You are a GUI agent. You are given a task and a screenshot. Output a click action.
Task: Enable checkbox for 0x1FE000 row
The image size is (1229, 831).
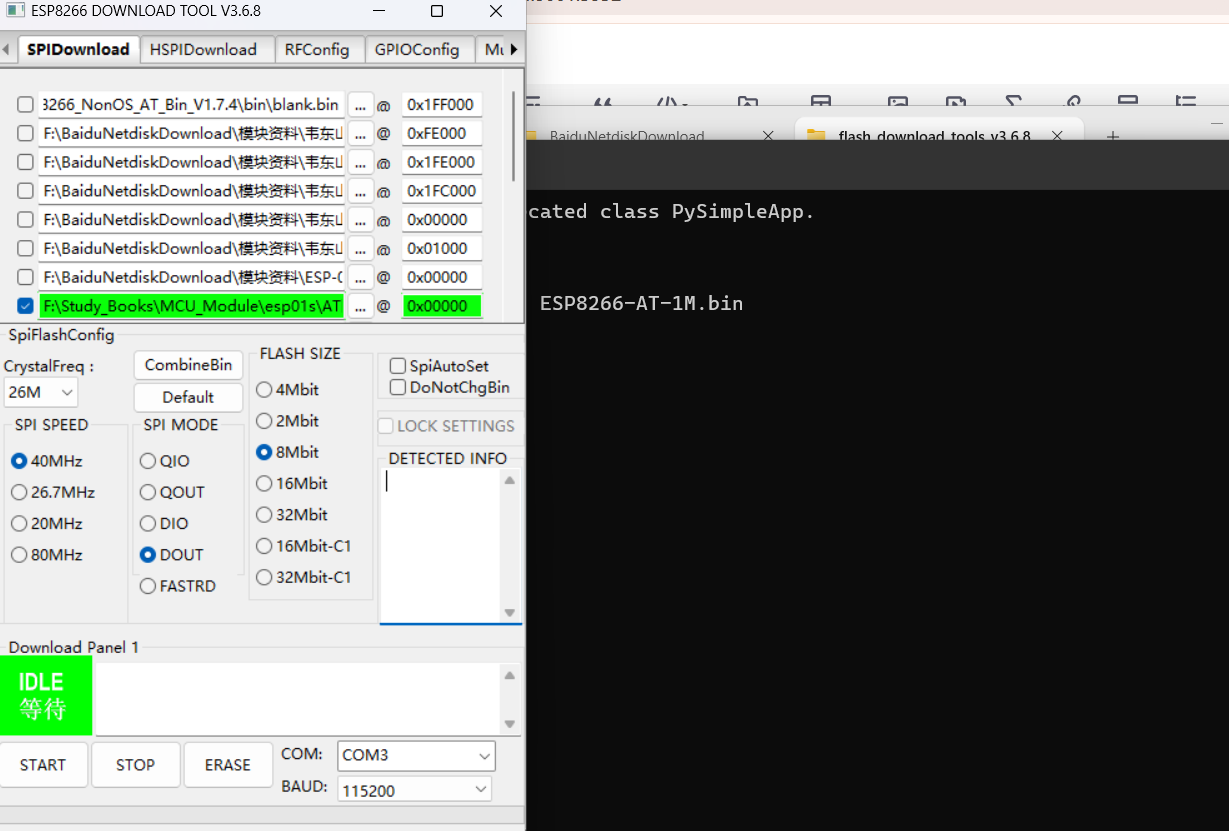pyautogui.click(x=26, y=162)
